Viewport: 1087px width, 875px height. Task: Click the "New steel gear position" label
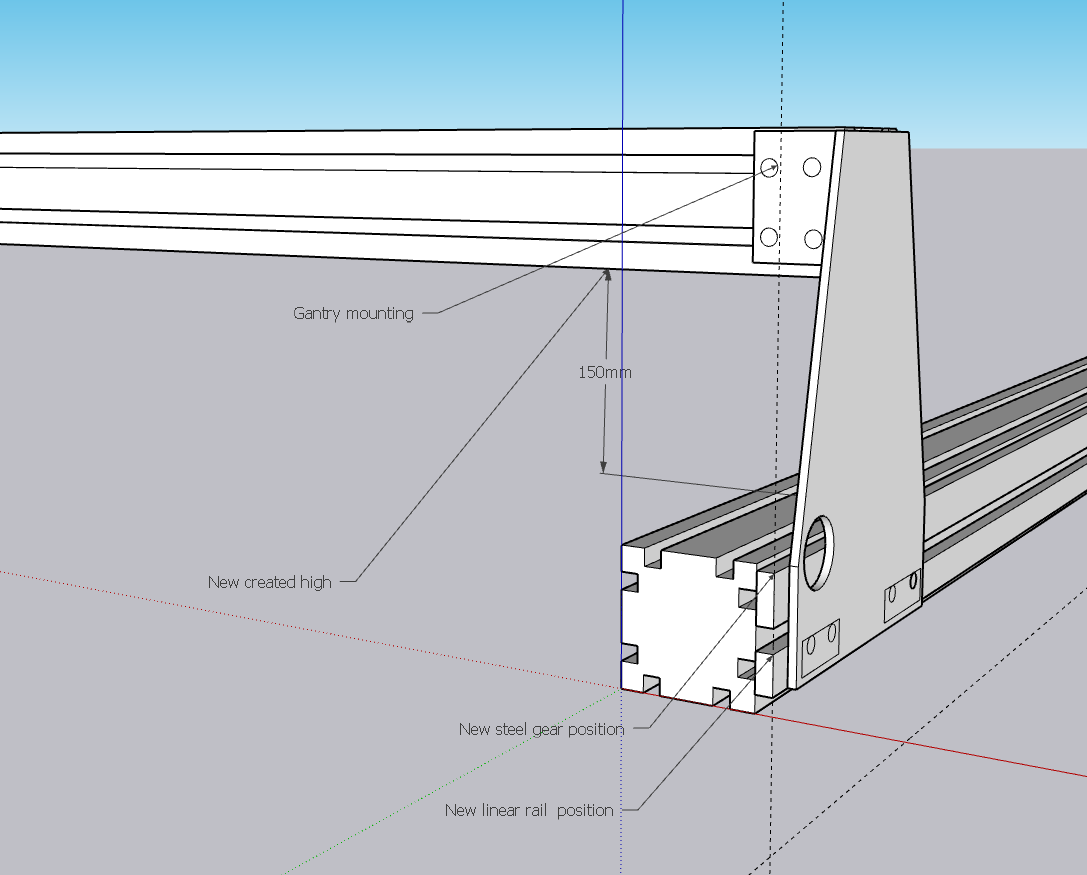click(541, 729)
